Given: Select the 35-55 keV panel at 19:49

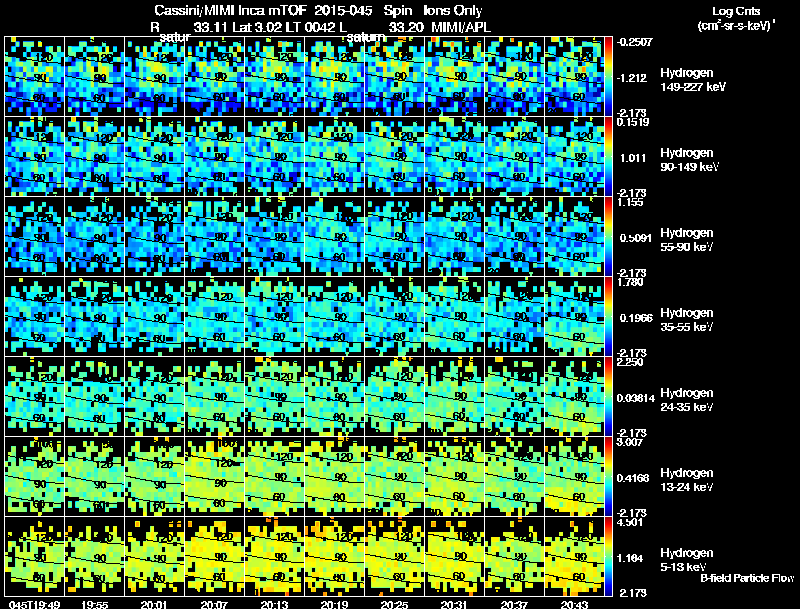Looking at the screenshot, I should click(34, 317).
